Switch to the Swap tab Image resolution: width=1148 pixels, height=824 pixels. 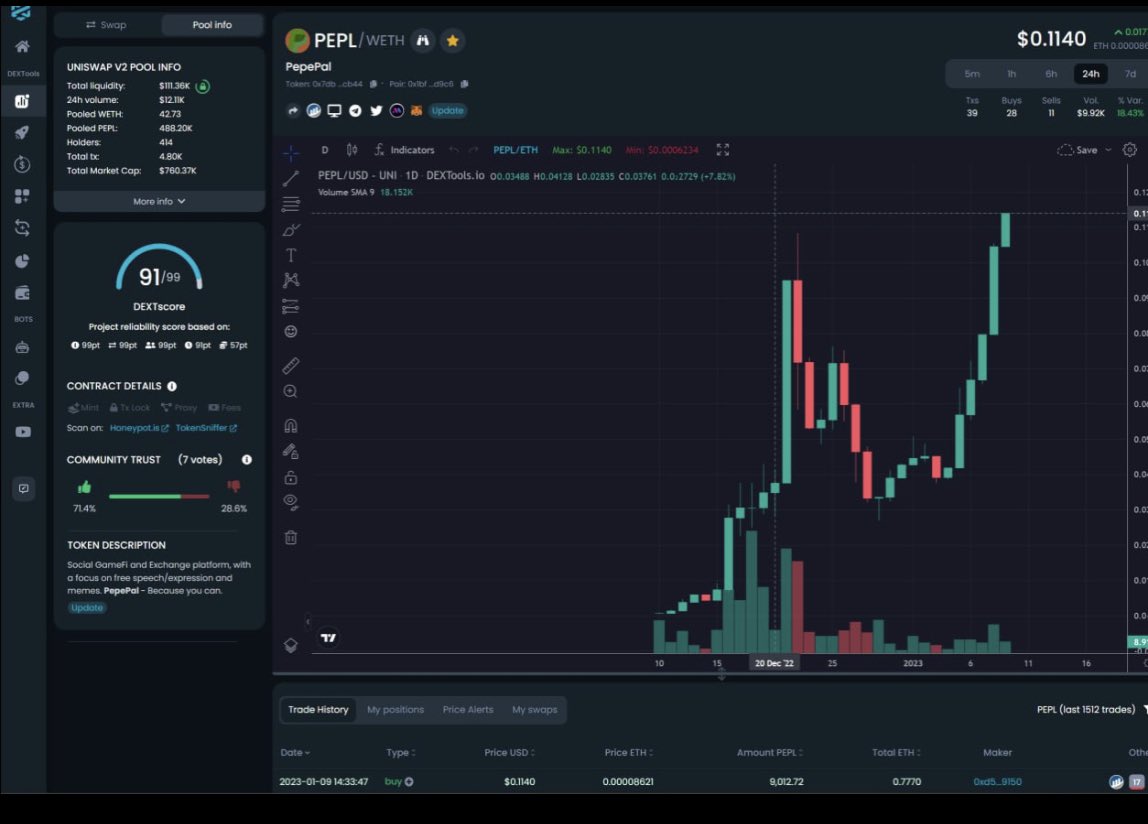[x=106, y=25]
